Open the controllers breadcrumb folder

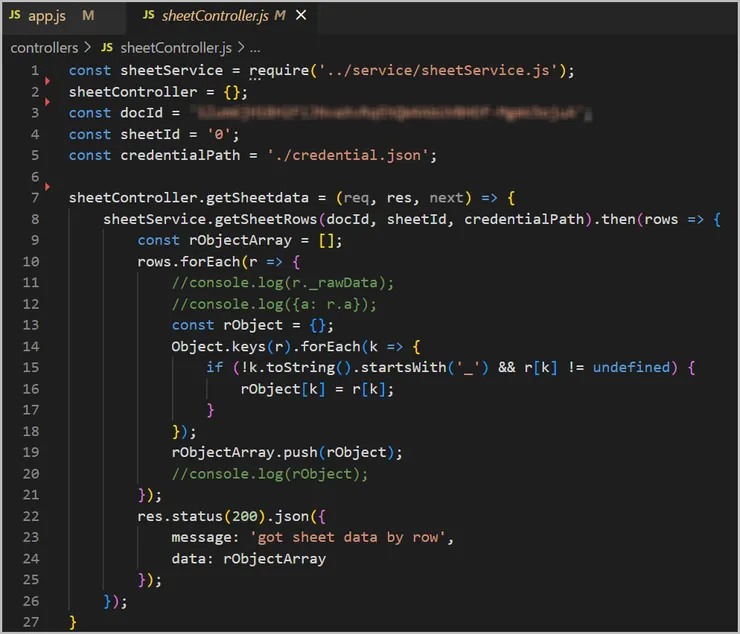tap(44, 48)
